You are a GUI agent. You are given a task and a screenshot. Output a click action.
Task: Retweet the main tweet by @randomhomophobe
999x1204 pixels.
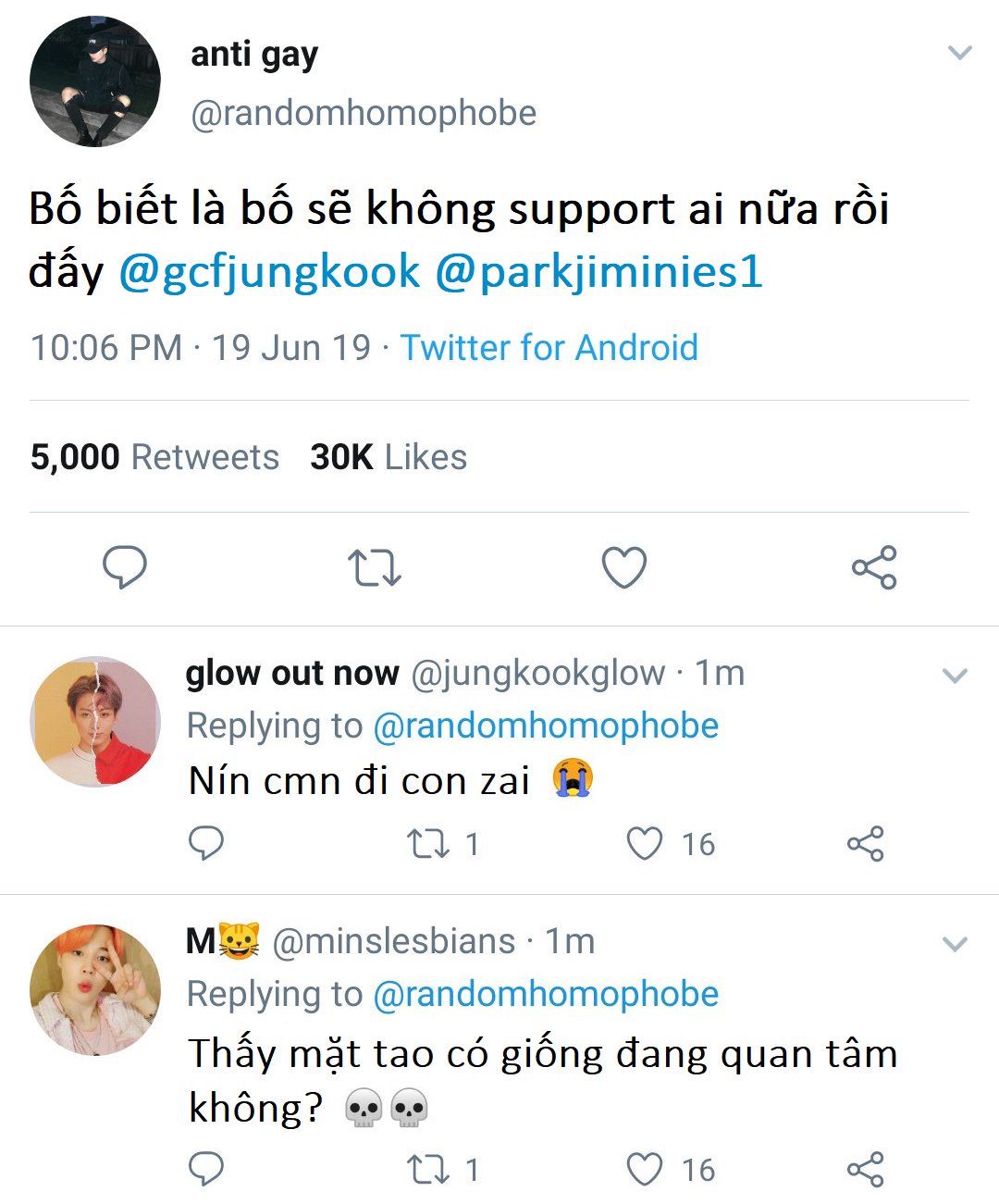pyautogui.click(x=374, y=568)
